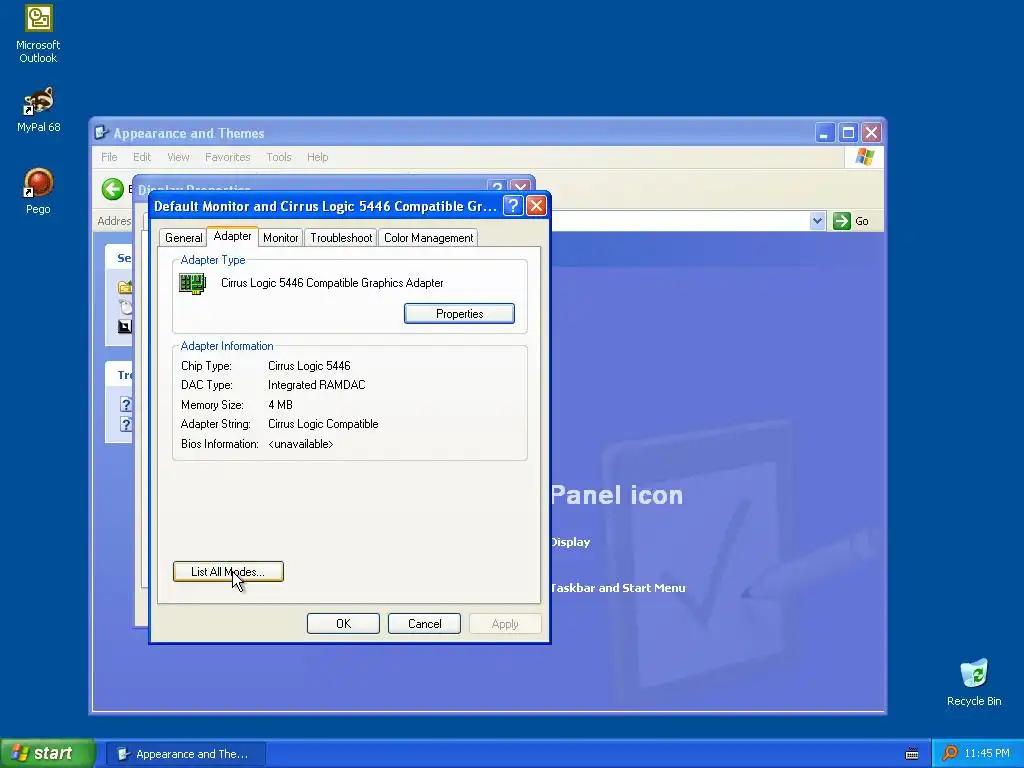Click the Windows flag logo in Appearance window
The height and width of the screenshot is (768, 1024).
[x=865, y=157]
